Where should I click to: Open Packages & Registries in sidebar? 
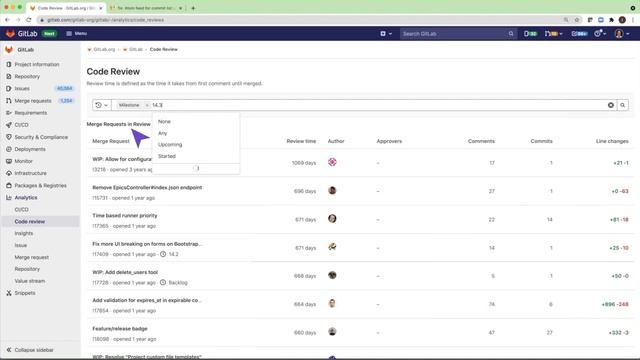point(40,185)
